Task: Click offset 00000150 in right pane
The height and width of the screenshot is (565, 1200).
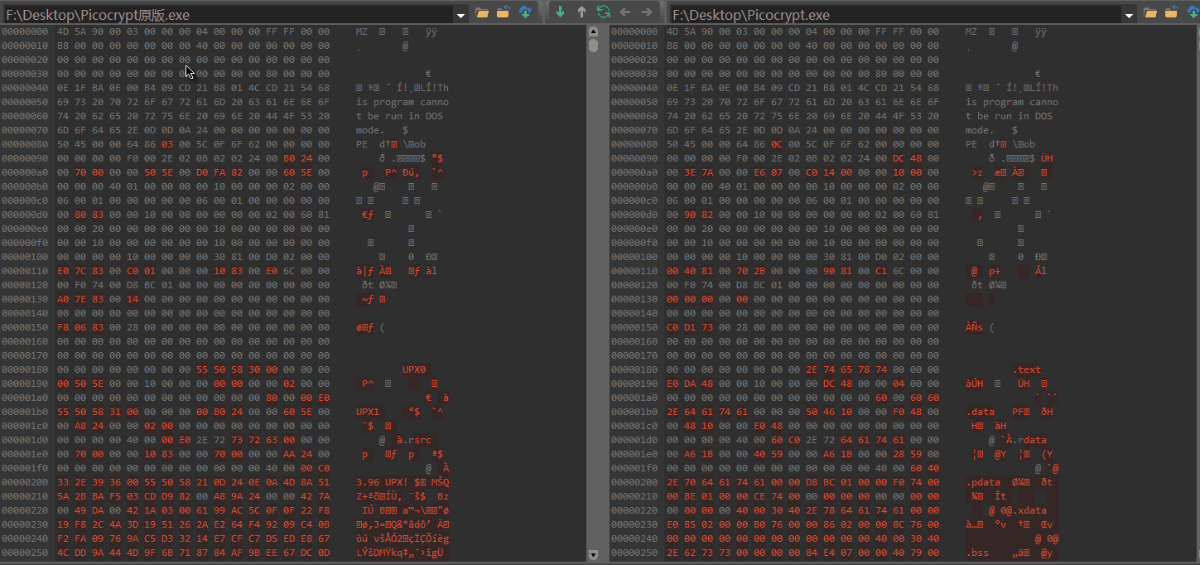Action: (x=635, y=327)
